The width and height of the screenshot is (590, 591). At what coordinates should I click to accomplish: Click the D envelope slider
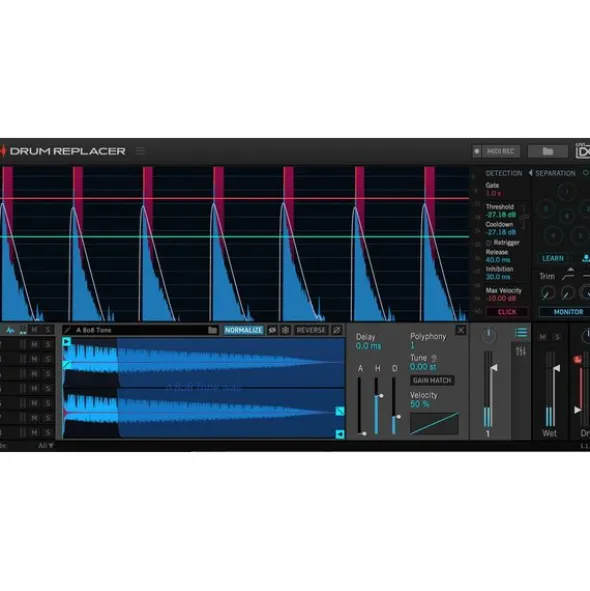(394, 406)
